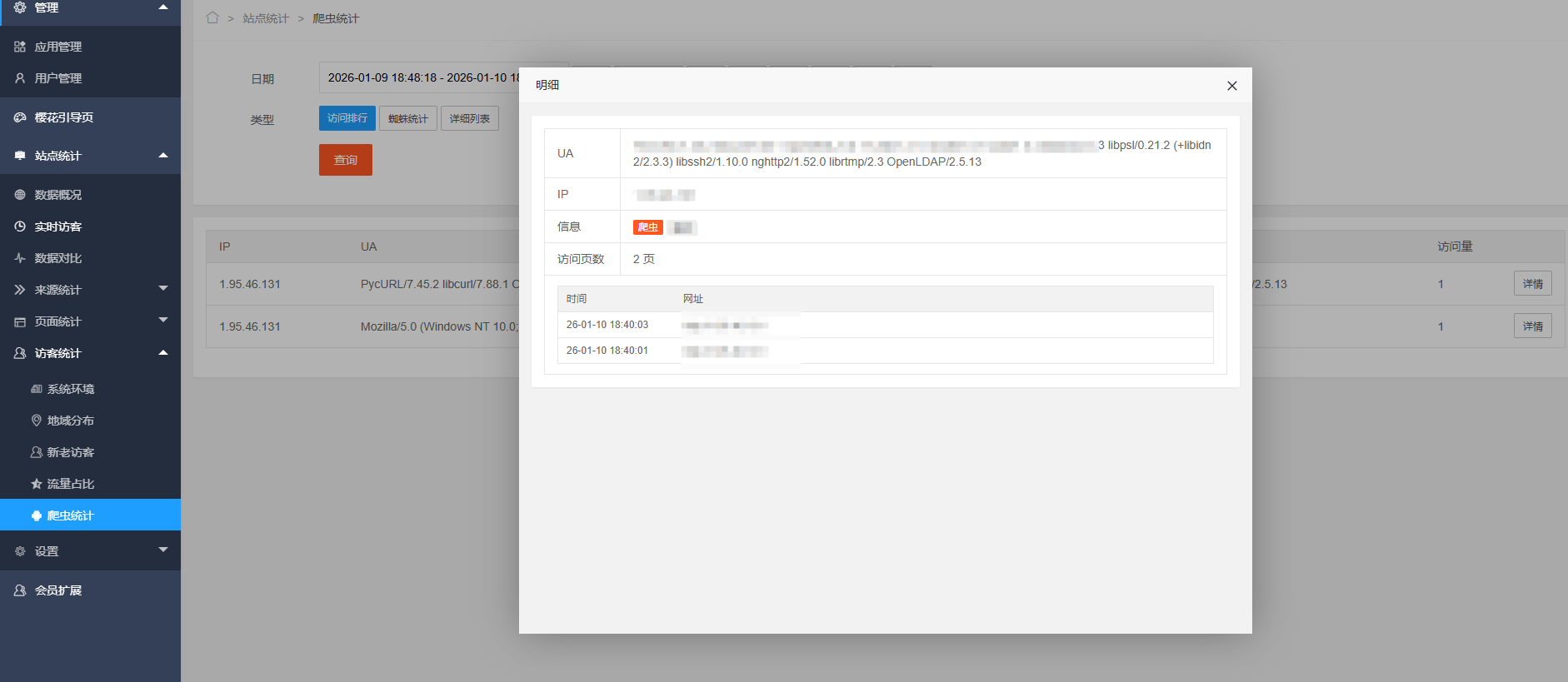Expand the 来源统计 submenu arrow
Image resolution: width=1568 pixels, height=682 pixels.
pos(163,289)
